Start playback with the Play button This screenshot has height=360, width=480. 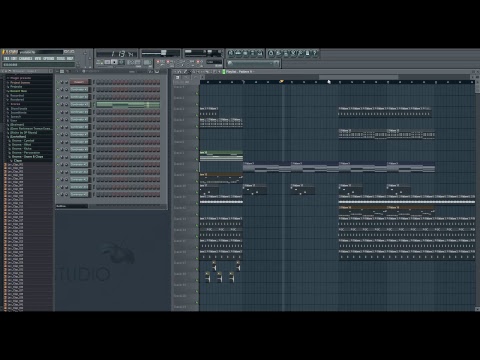107,62
